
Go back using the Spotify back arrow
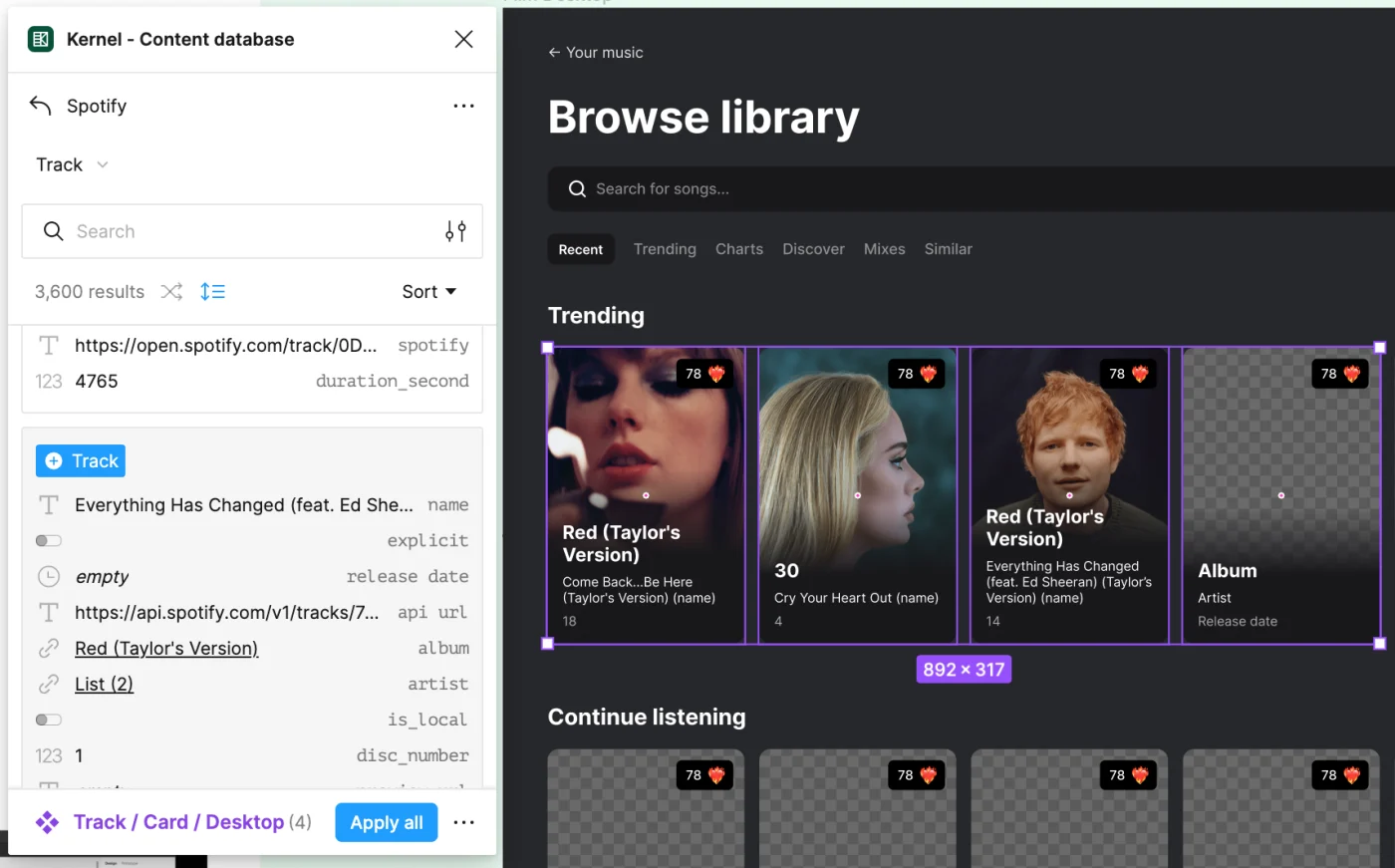coord(40,106)
